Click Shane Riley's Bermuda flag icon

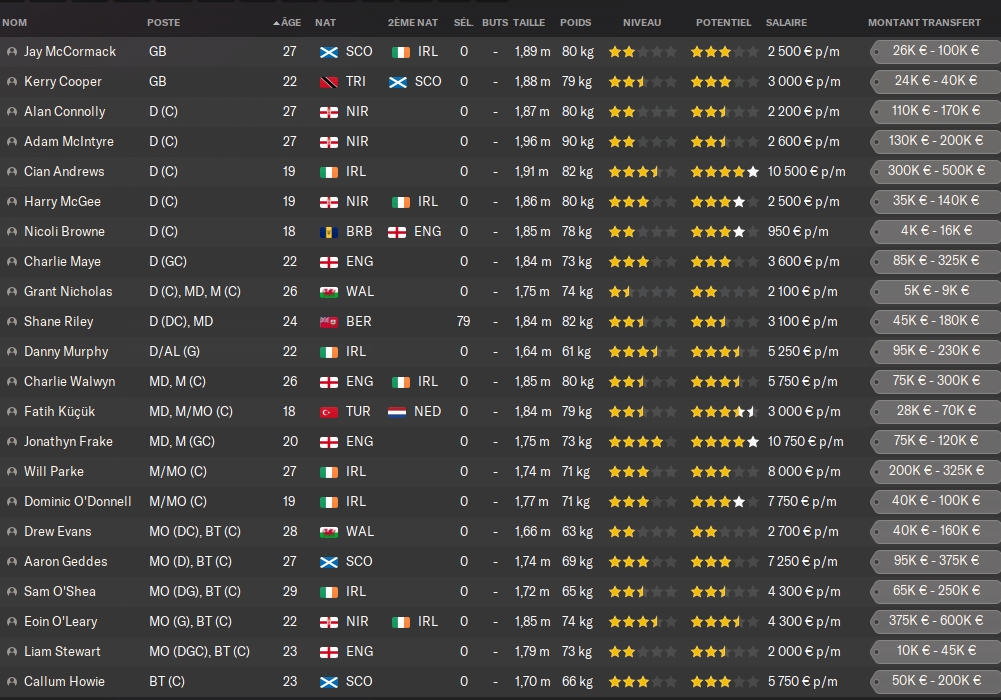(x=328, y=322)
